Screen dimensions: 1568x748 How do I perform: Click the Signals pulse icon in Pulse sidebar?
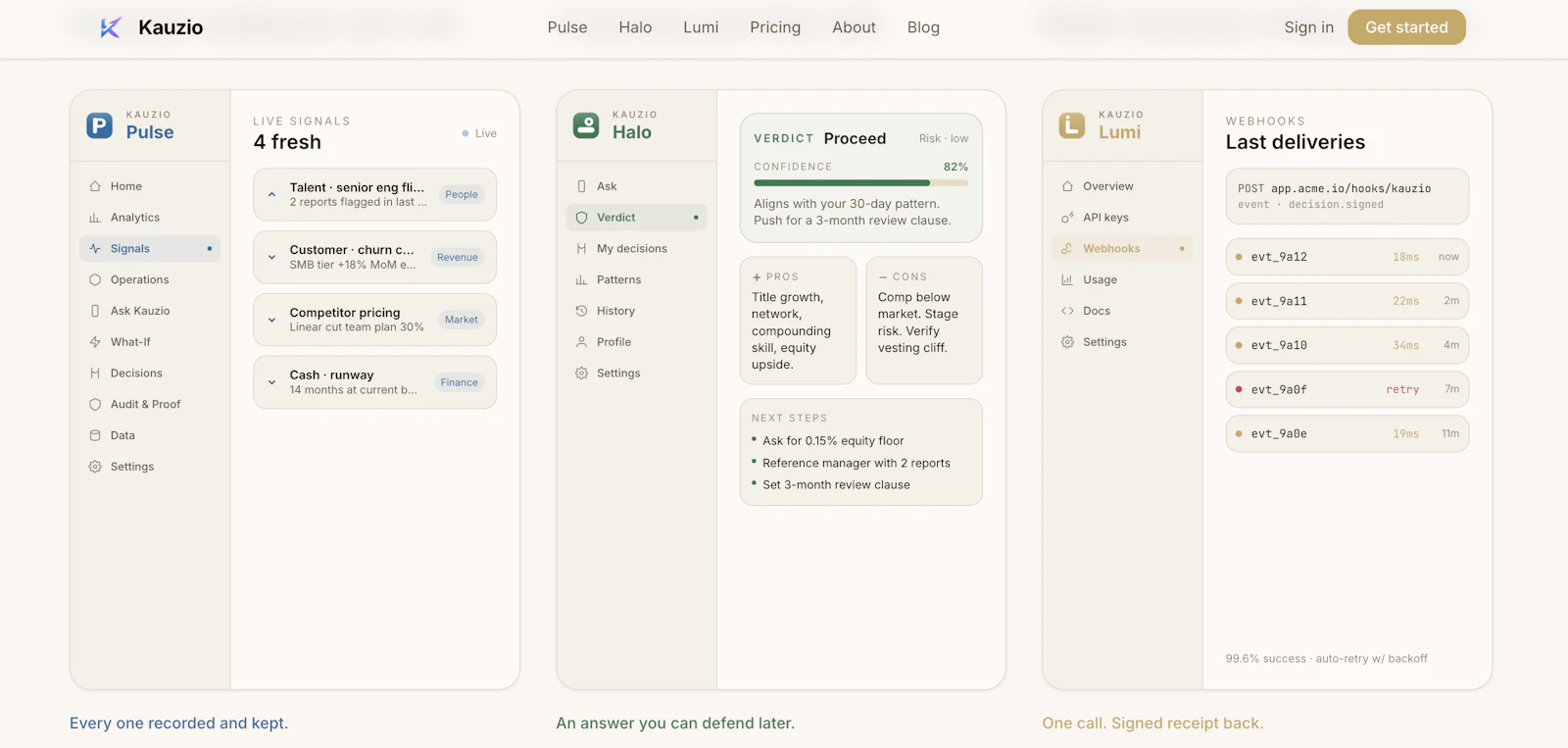95,249
